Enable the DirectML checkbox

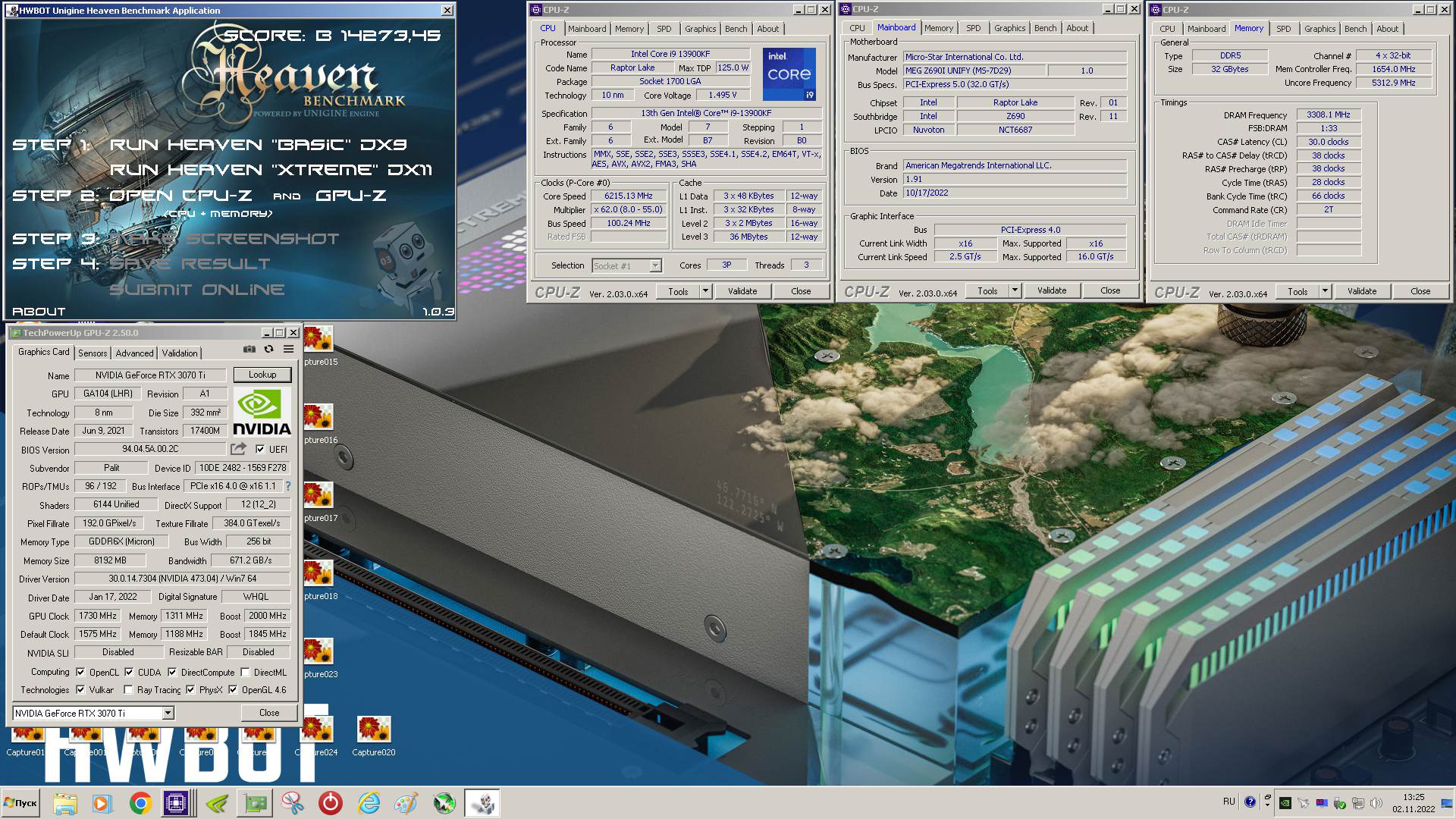[x=246, y=672]
